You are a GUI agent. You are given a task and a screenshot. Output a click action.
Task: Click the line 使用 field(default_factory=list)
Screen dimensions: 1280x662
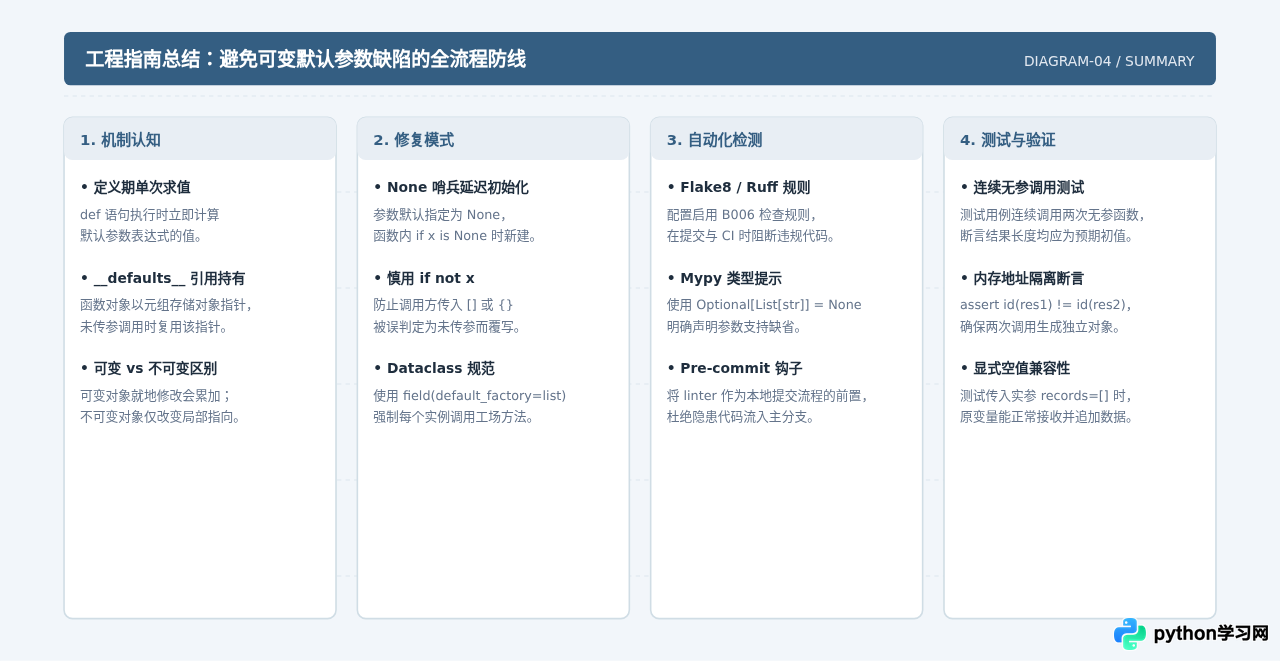[470, 395]
